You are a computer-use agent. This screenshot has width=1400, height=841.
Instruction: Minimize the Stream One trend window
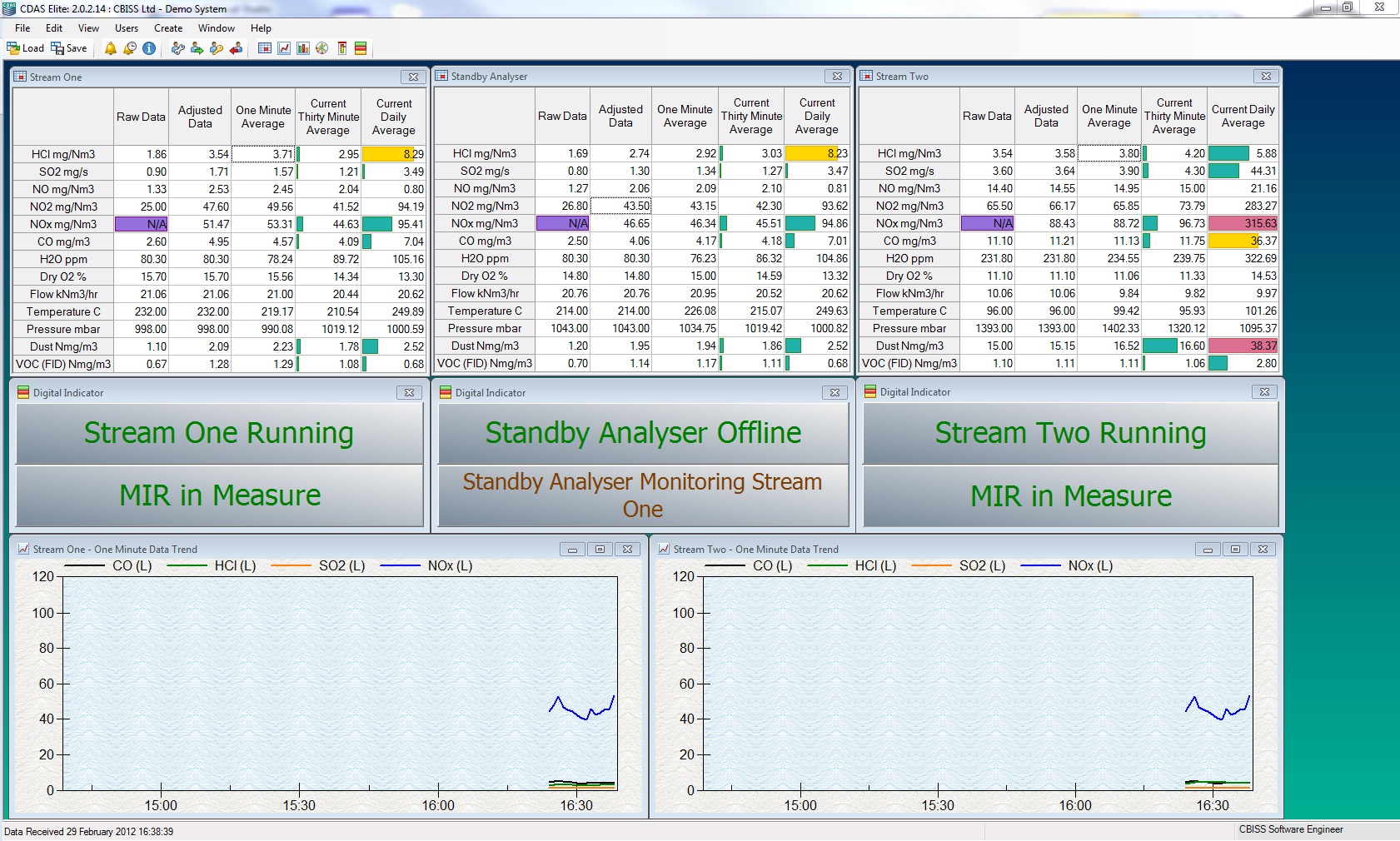(572, 549)
